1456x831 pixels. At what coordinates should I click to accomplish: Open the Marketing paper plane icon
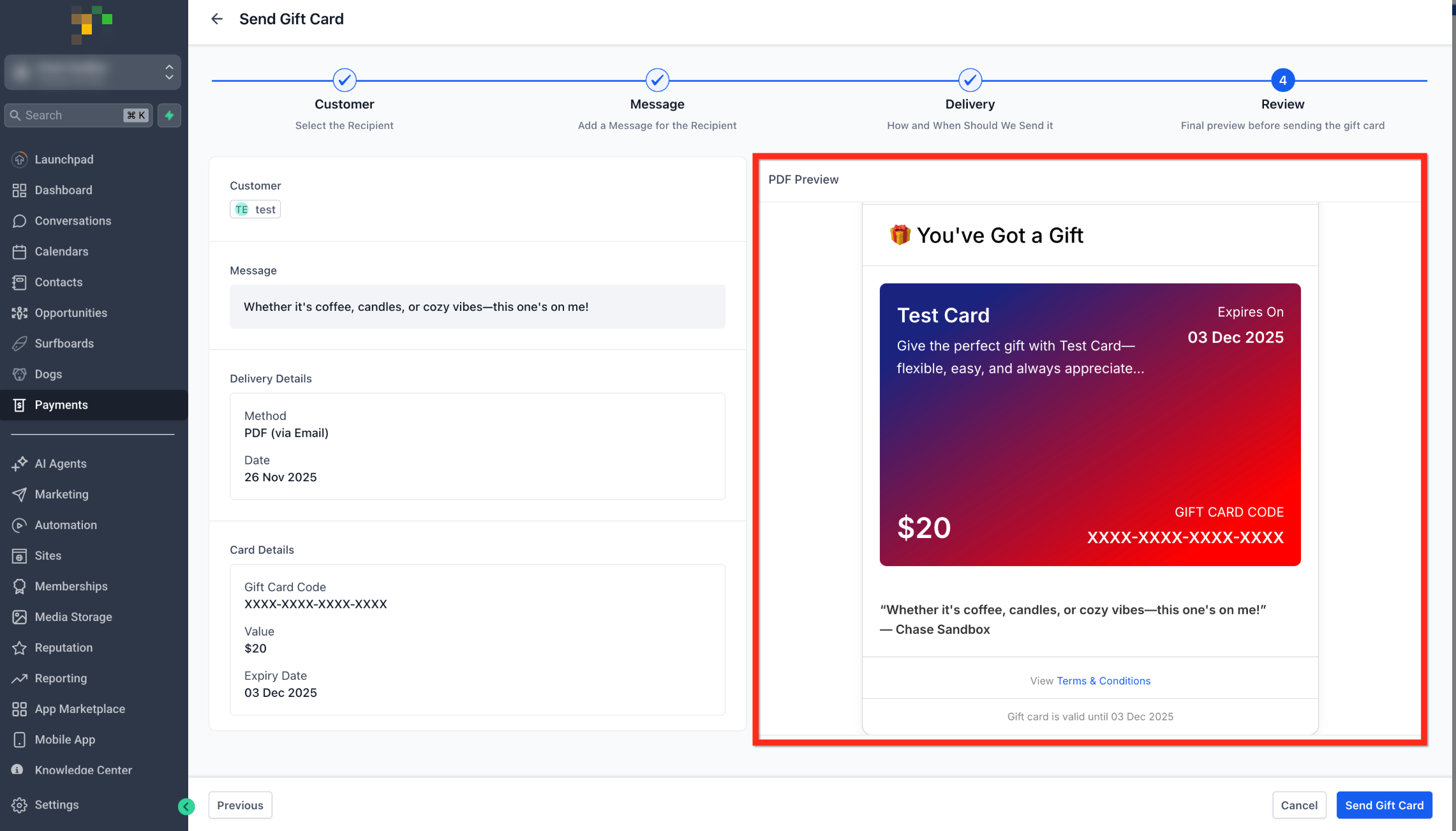coord(20,494)
